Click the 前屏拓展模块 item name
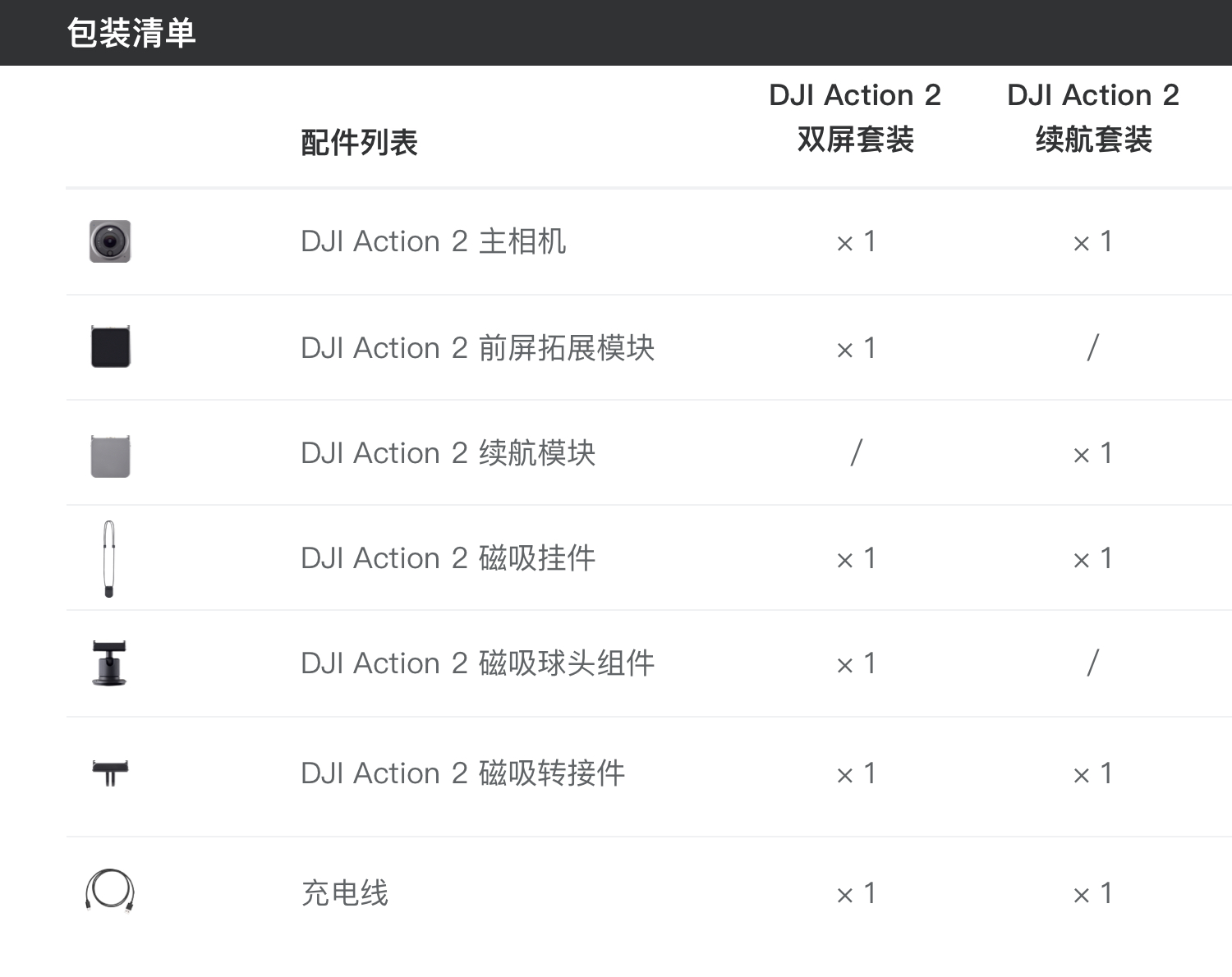 coord(477,348)
